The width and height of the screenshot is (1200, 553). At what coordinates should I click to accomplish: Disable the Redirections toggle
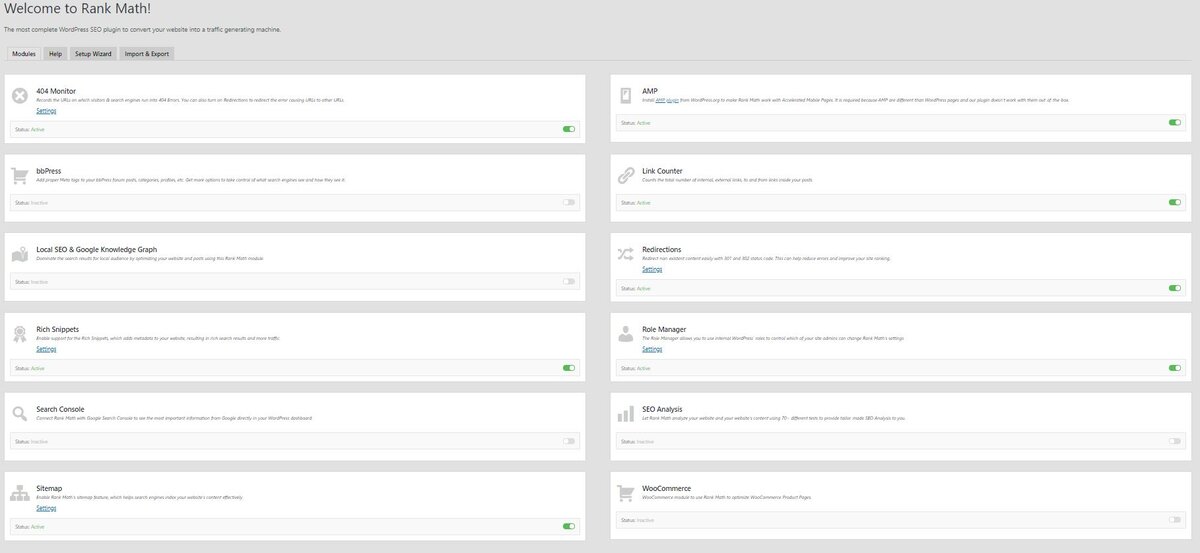pyautogui.click(x=1175, y=288)
